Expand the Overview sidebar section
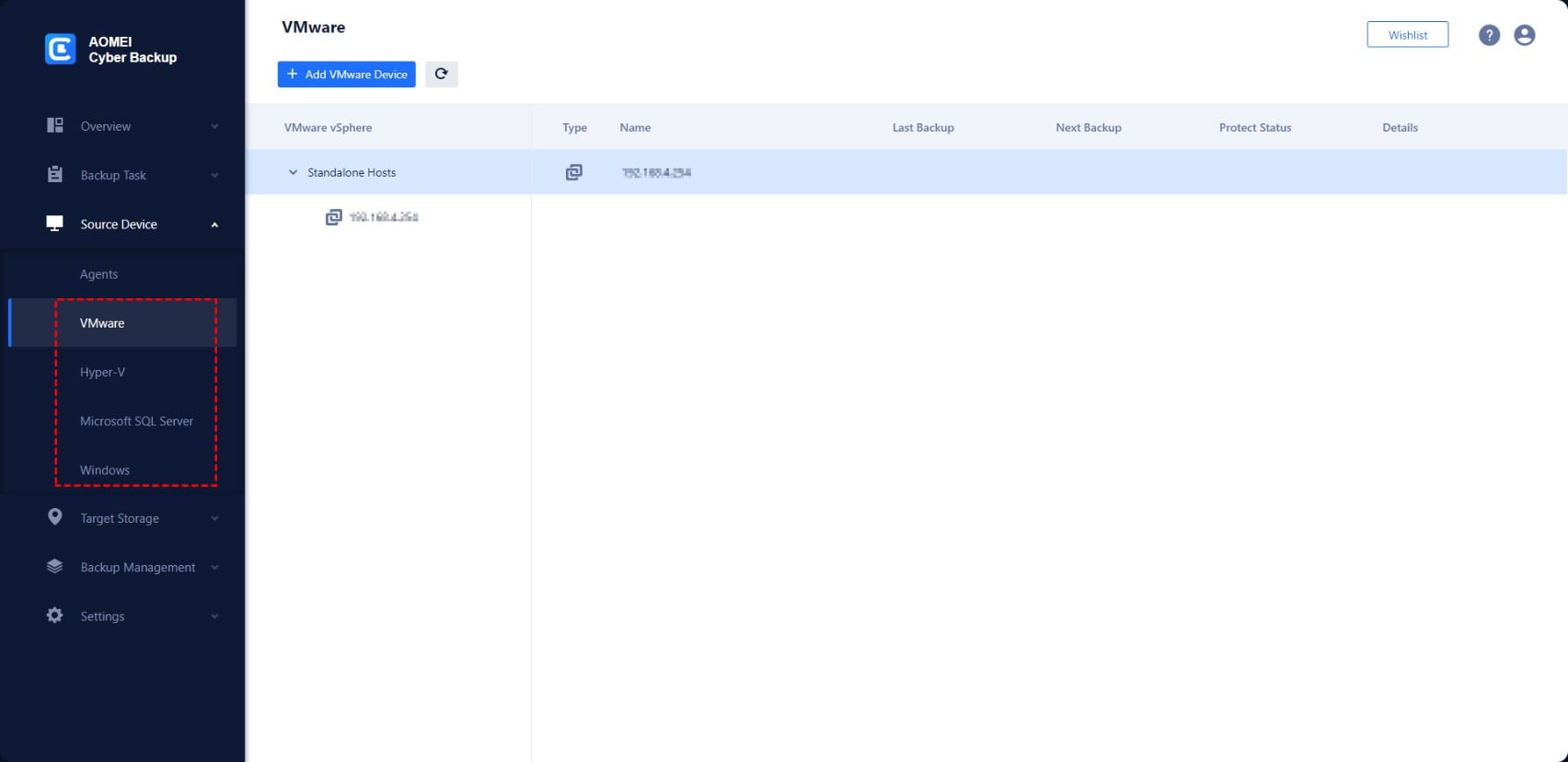The width and height of the screenshot is (1568, 762). coord(214,126)
